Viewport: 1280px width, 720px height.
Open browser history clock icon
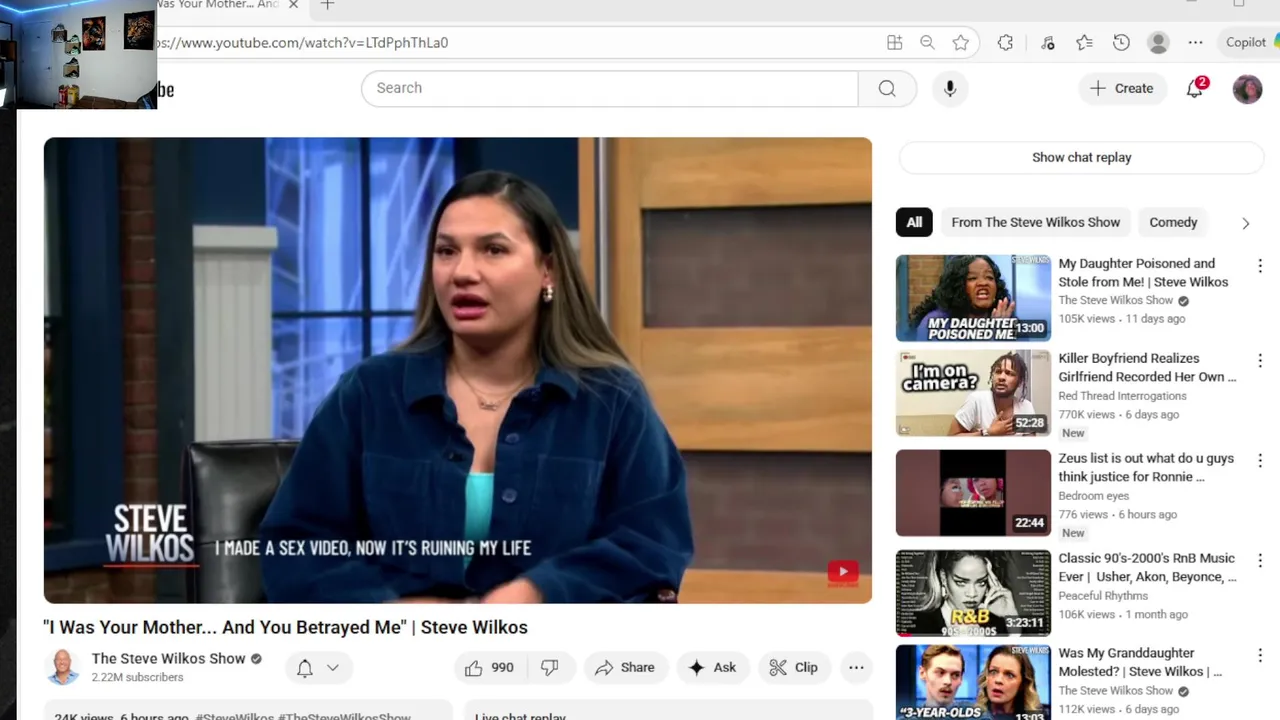(x=1121, y=42)
